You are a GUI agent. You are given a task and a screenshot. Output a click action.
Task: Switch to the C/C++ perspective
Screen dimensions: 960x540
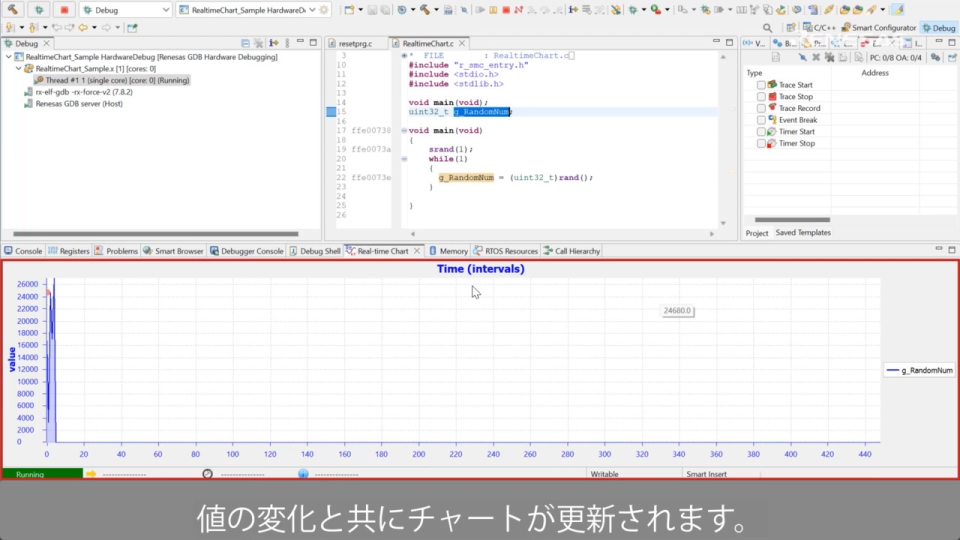tap(818, 28)
